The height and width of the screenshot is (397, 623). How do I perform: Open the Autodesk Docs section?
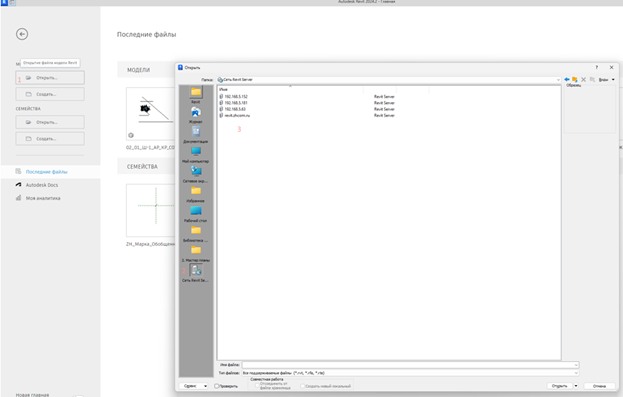click(42, 185)
